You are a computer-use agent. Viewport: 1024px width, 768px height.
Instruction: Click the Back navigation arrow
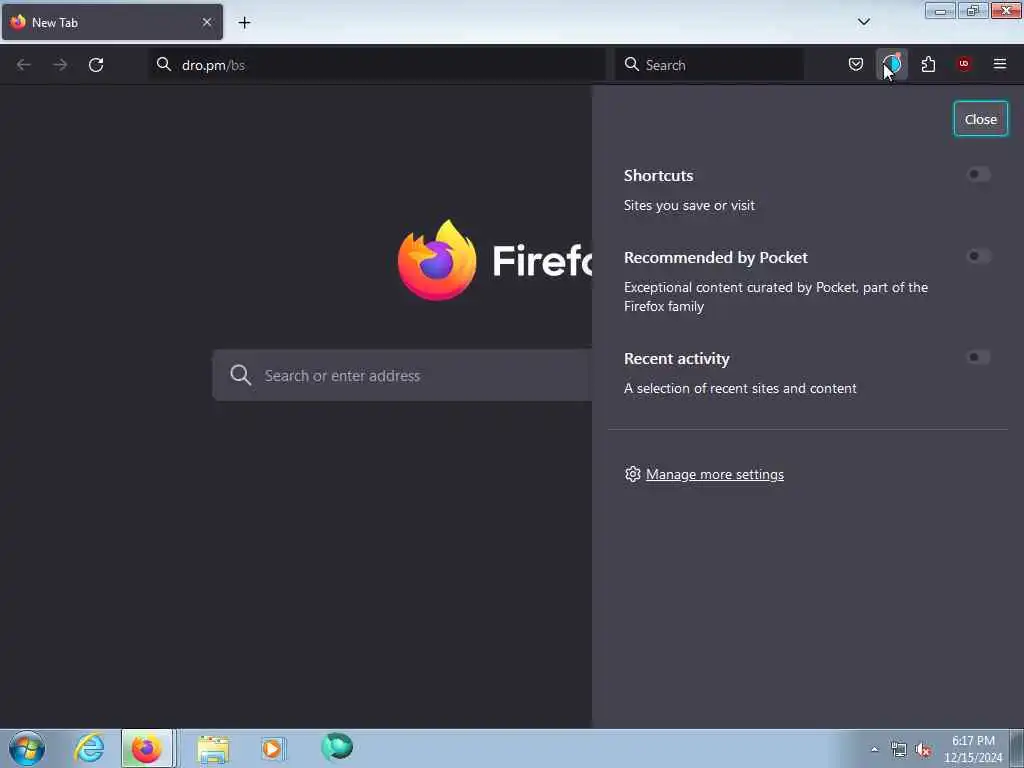pyautogui.click(x=24, y=65)
